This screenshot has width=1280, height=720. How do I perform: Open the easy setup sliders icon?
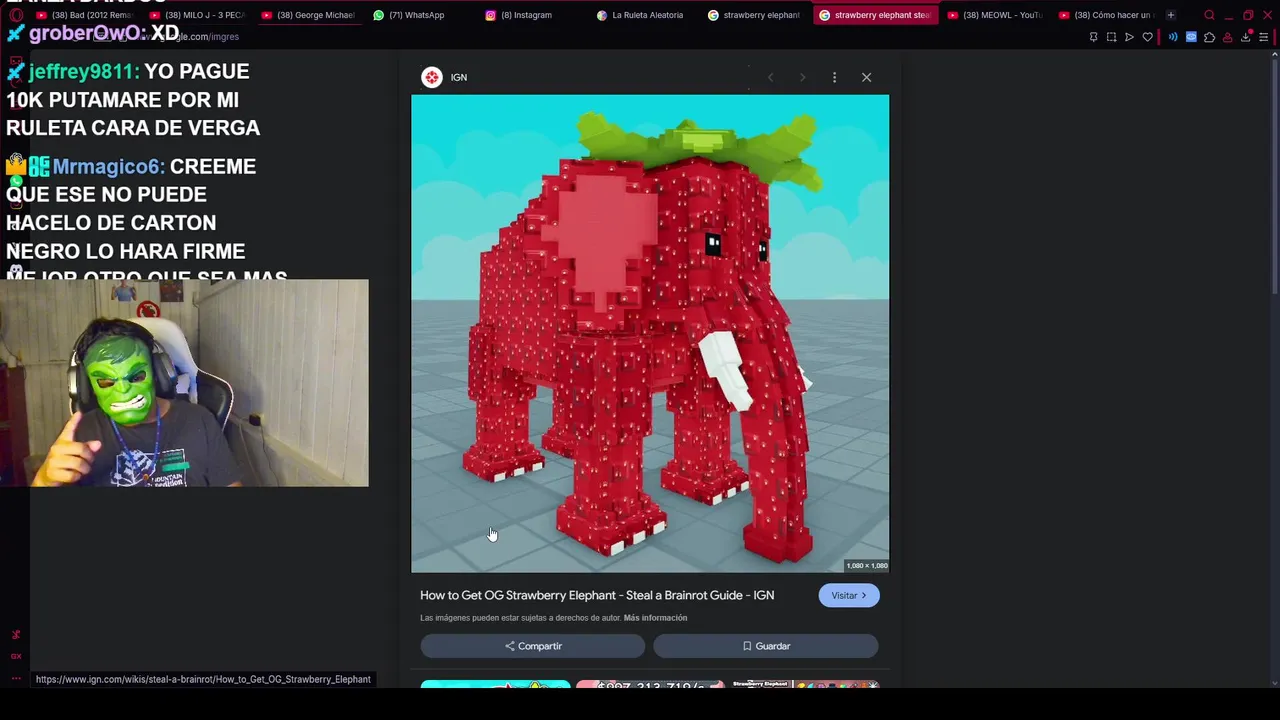tap(1265, 37)
